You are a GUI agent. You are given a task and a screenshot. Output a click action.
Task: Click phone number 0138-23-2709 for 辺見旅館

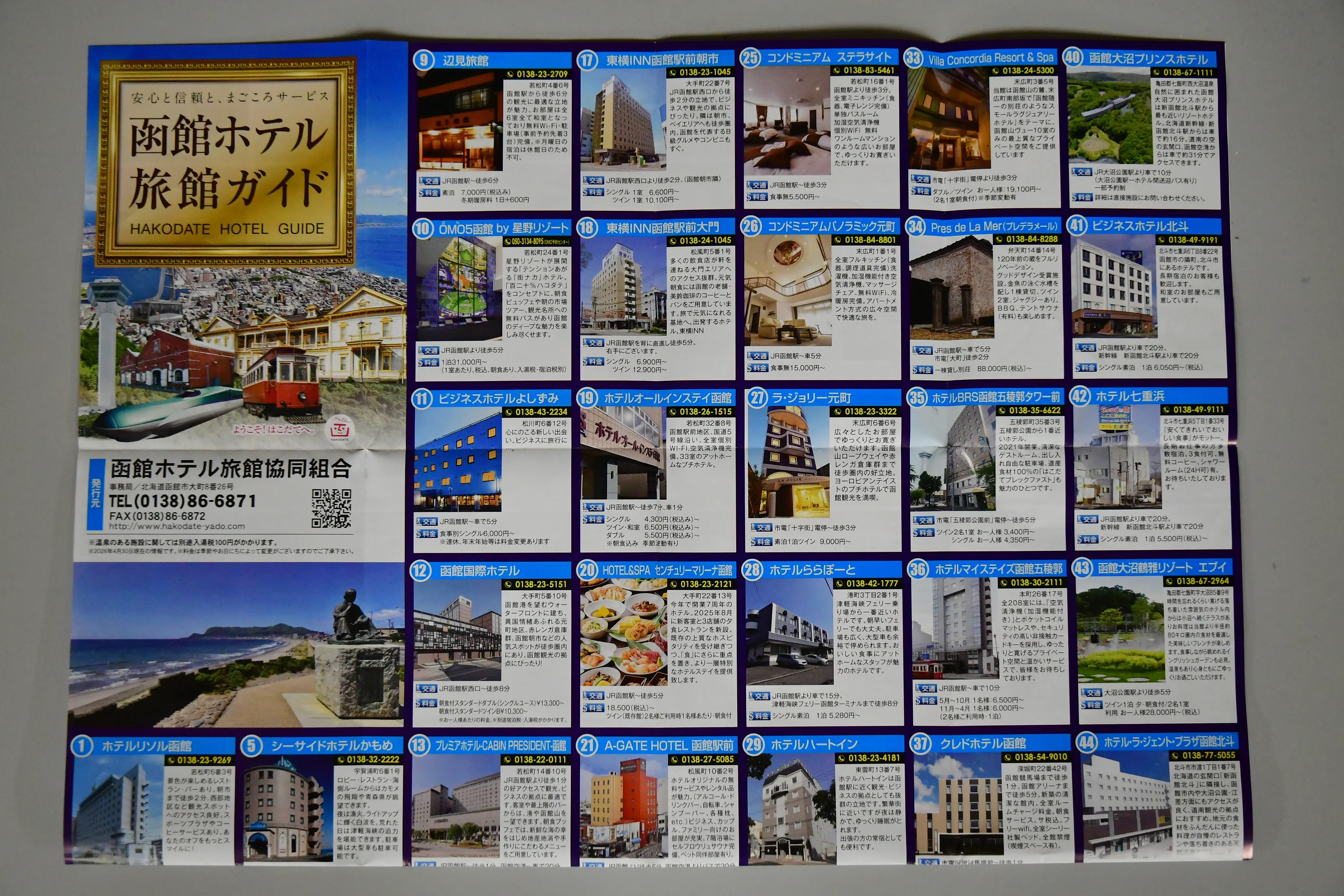[538, 74]
